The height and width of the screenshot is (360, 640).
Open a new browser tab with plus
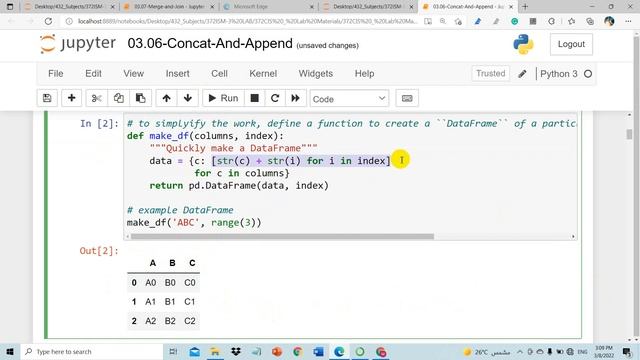pyautogui.click(x=525, y=7)
